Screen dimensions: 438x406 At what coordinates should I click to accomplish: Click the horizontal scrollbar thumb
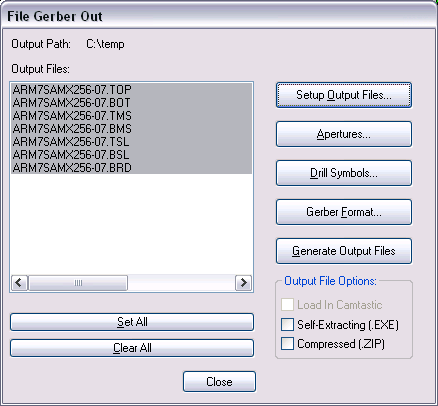[x=78, y=283]
